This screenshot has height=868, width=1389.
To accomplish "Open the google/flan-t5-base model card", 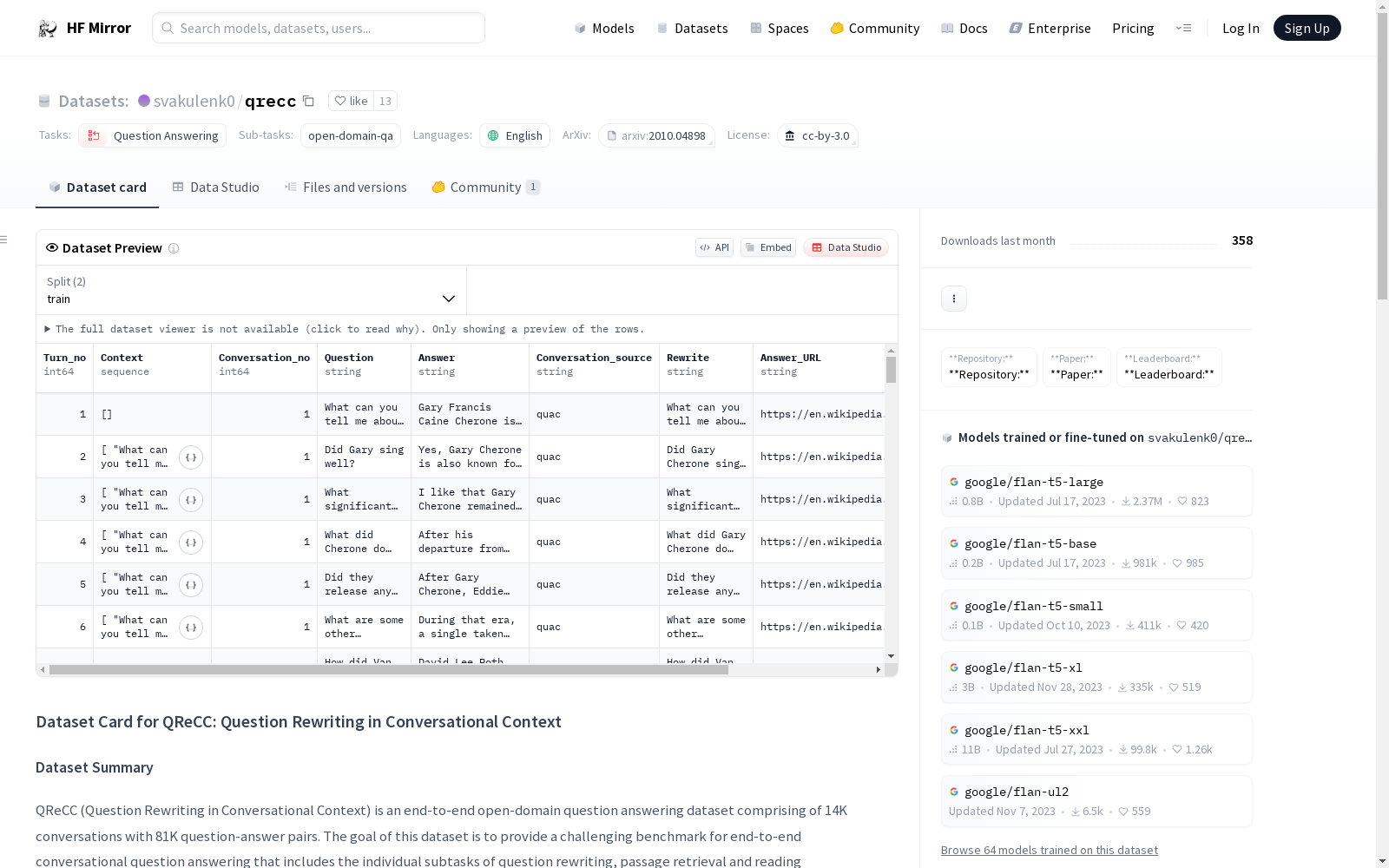I will [1096, 553].
